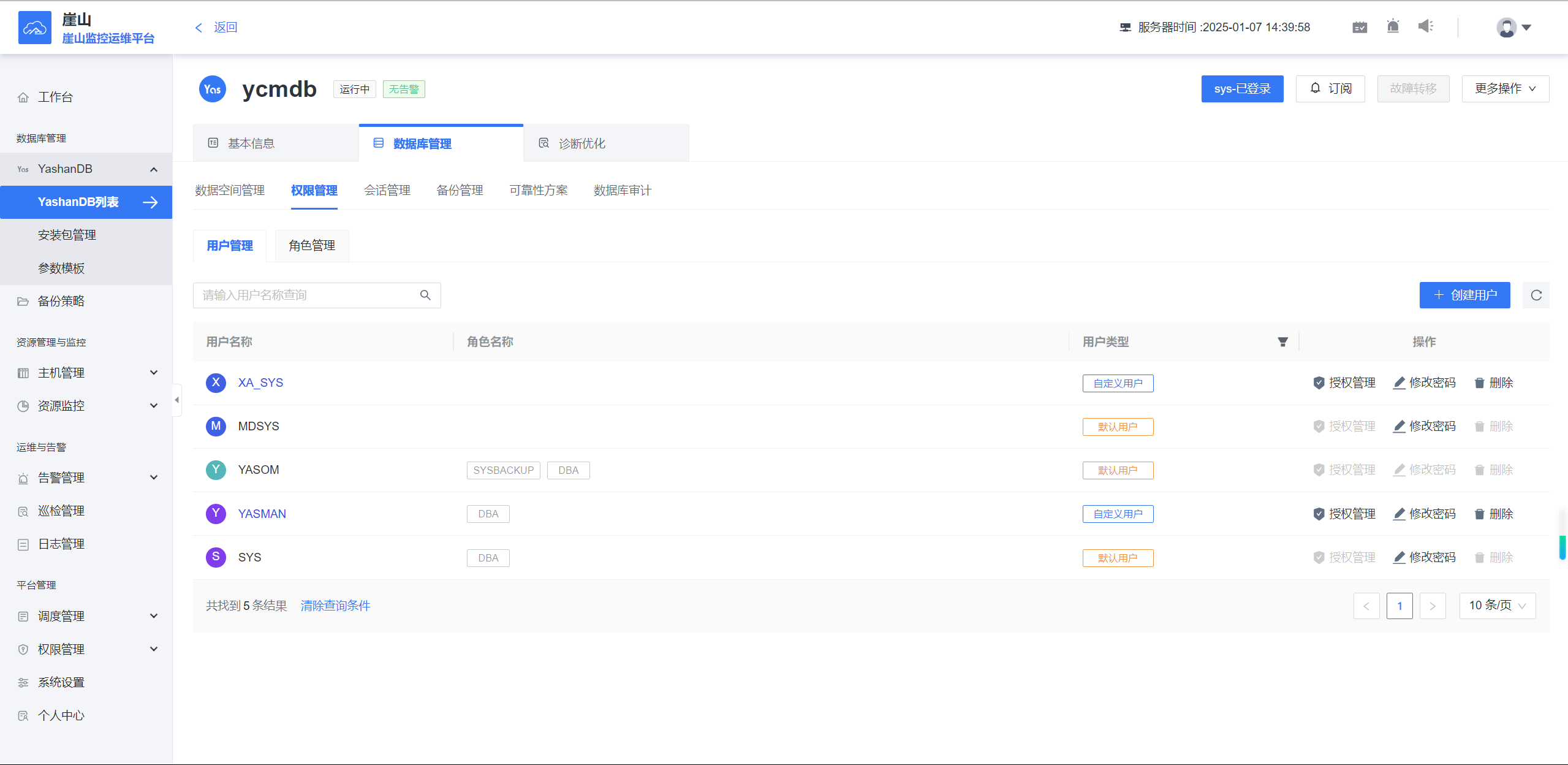Image resolution: width=1568 pixels, height=765 pixels.
Task: Click the calendar task icon in top bar
Action: [1360, 27]
